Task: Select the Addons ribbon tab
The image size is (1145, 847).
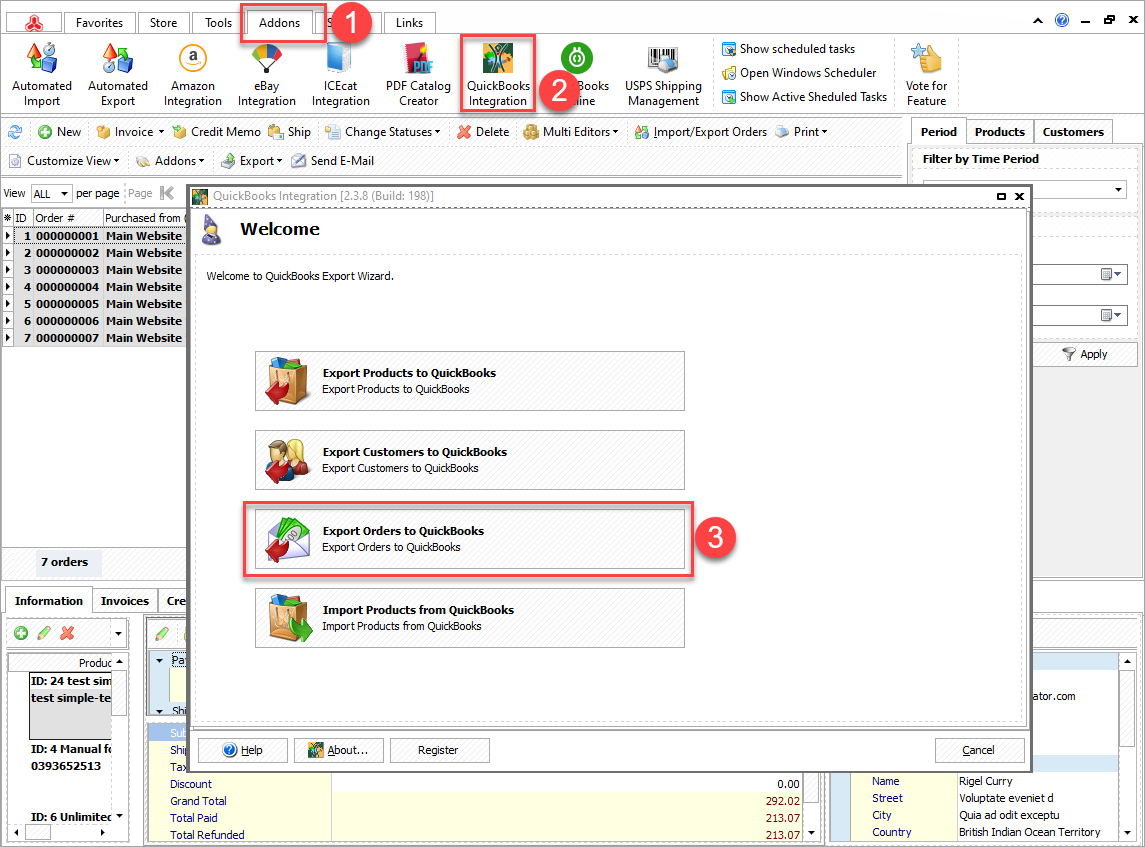Action: click(x=280, y=23)
